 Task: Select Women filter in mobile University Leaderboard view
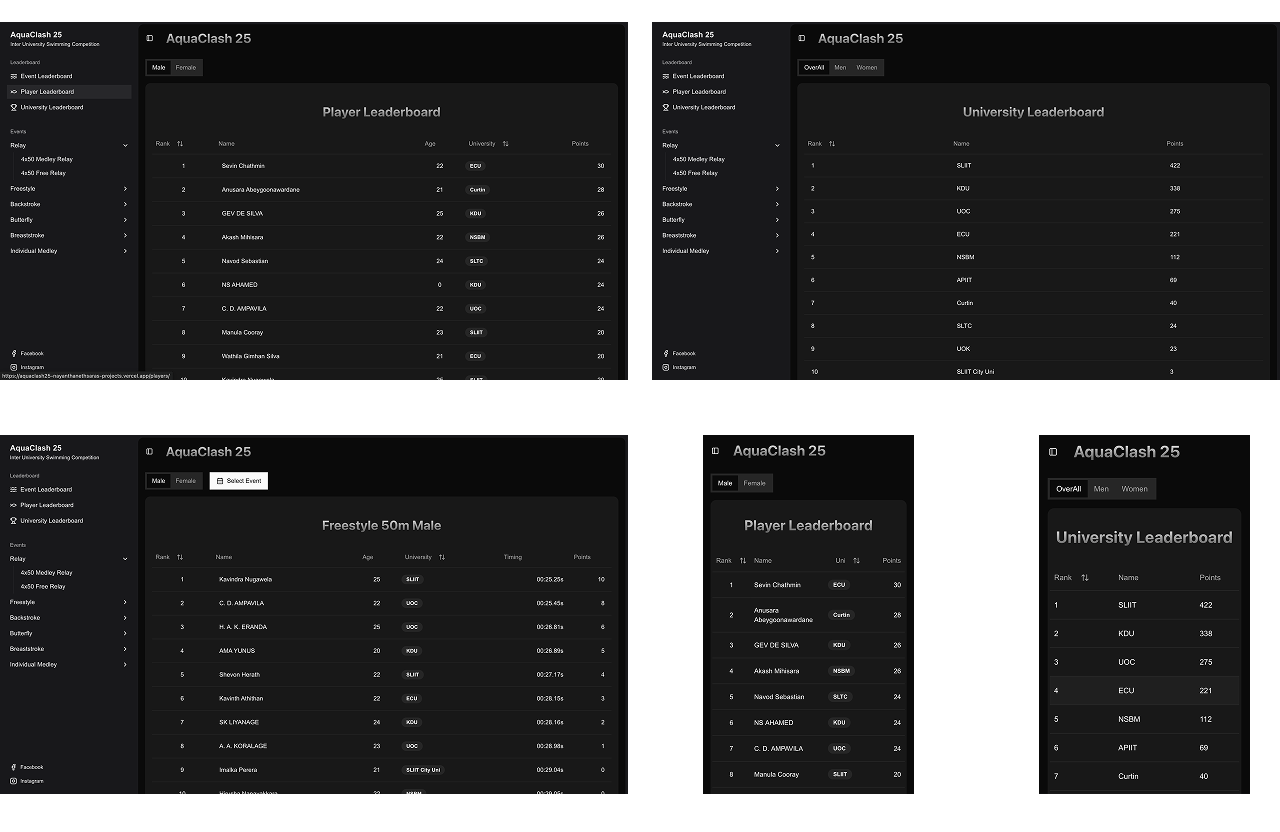[1134, 489]
